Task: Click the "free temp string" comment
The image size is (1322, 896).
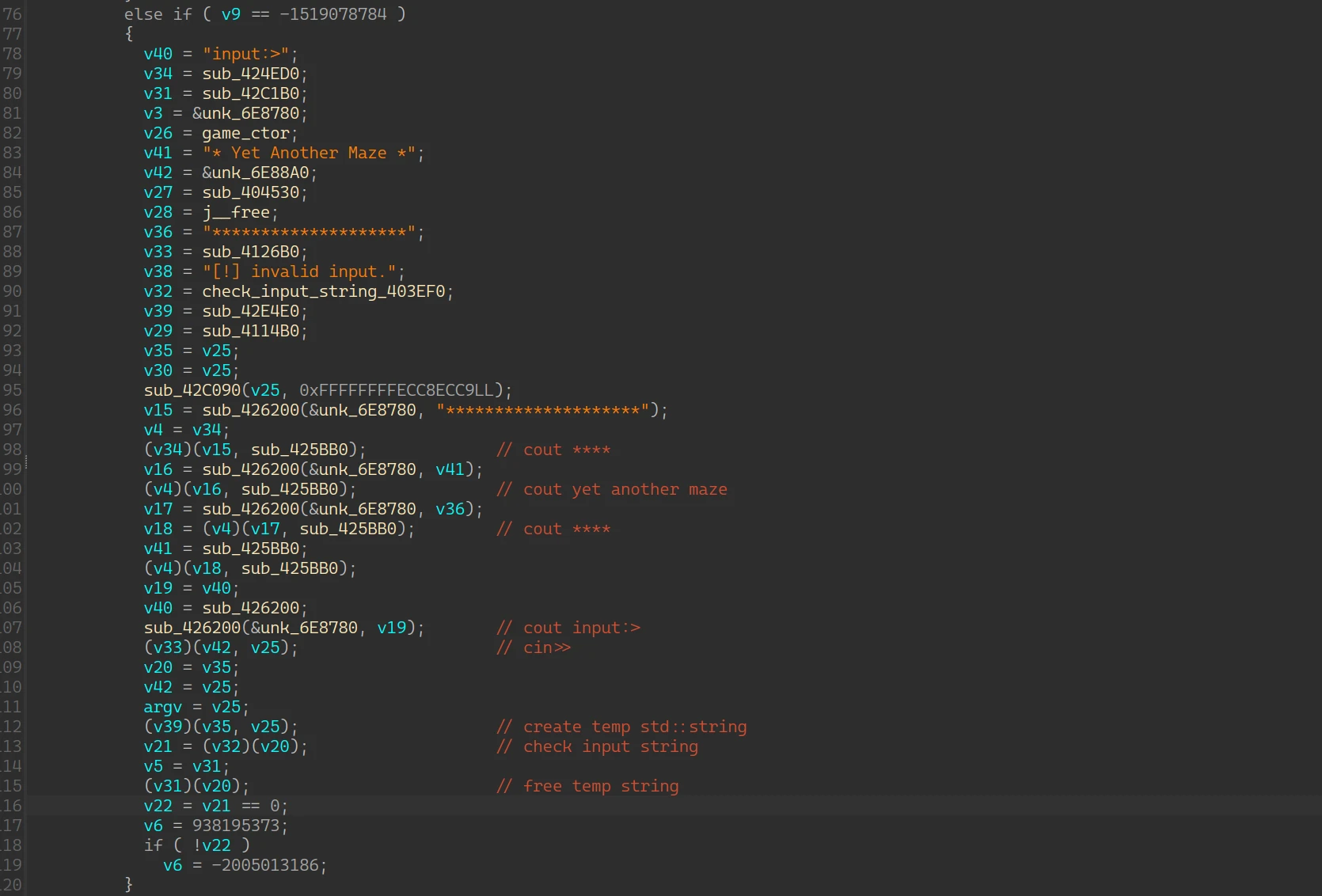Action: [600, 786]
